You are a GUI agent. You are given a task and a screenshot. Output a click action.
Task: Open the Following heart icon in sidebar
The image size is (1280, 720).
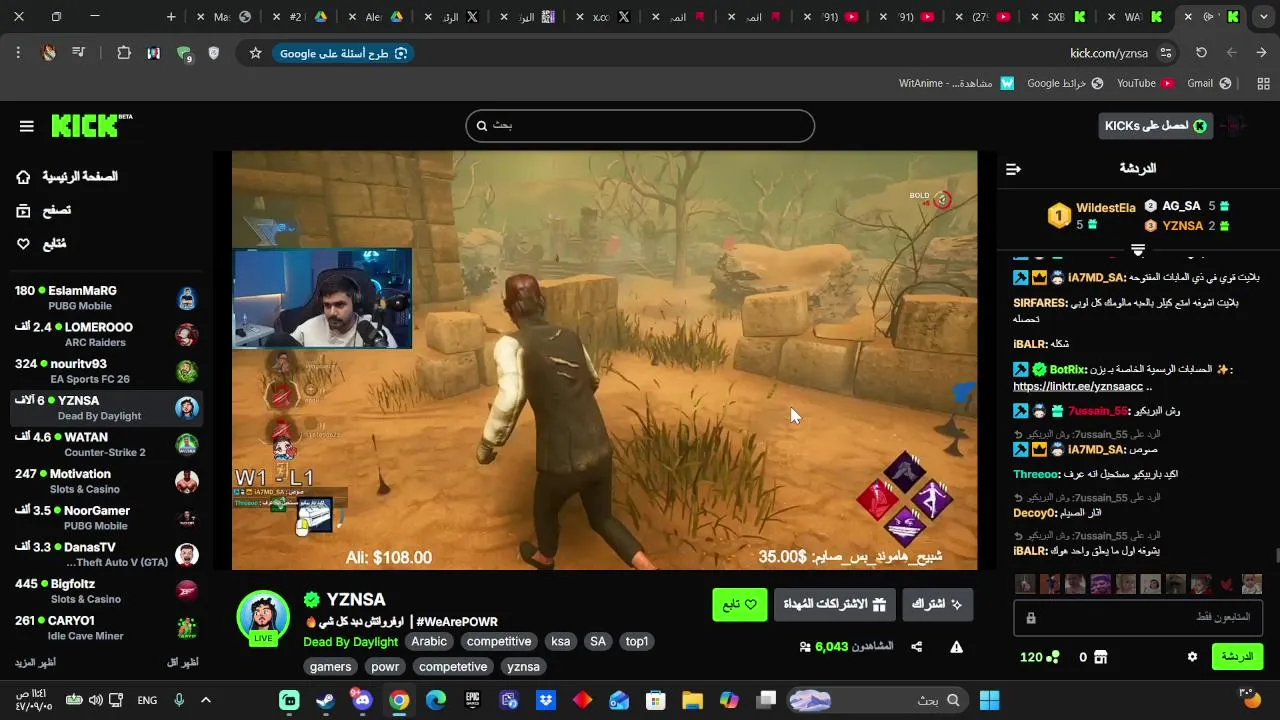23,244
